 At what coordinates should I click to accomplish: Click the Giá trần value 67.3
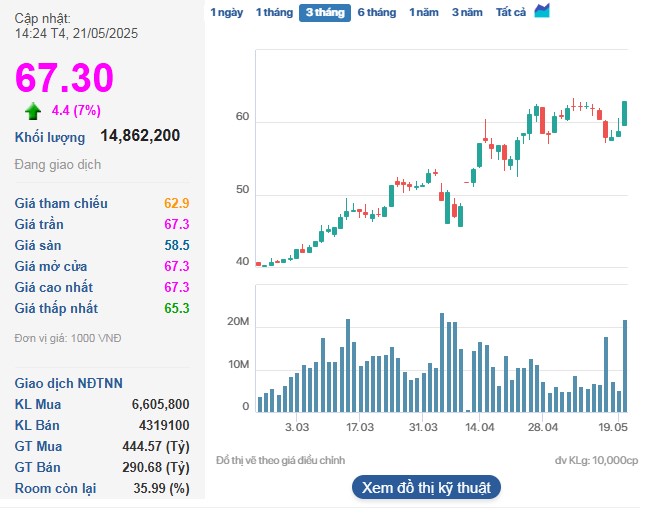click(x=176, y=224)
